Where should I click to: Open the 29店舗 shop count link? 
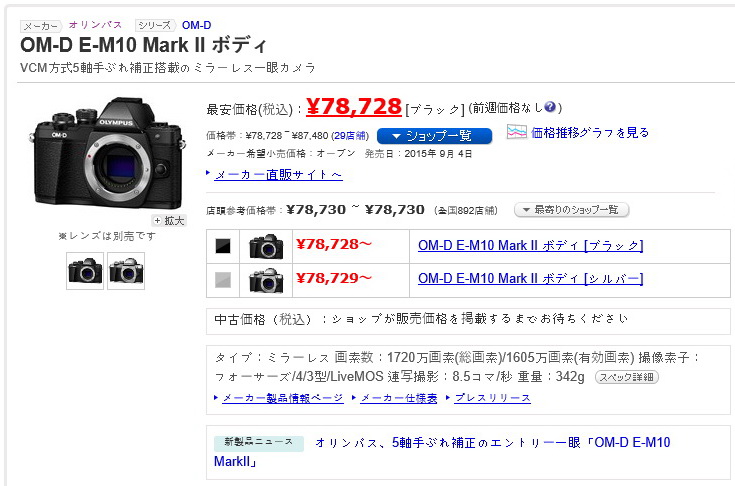[350, 135]
